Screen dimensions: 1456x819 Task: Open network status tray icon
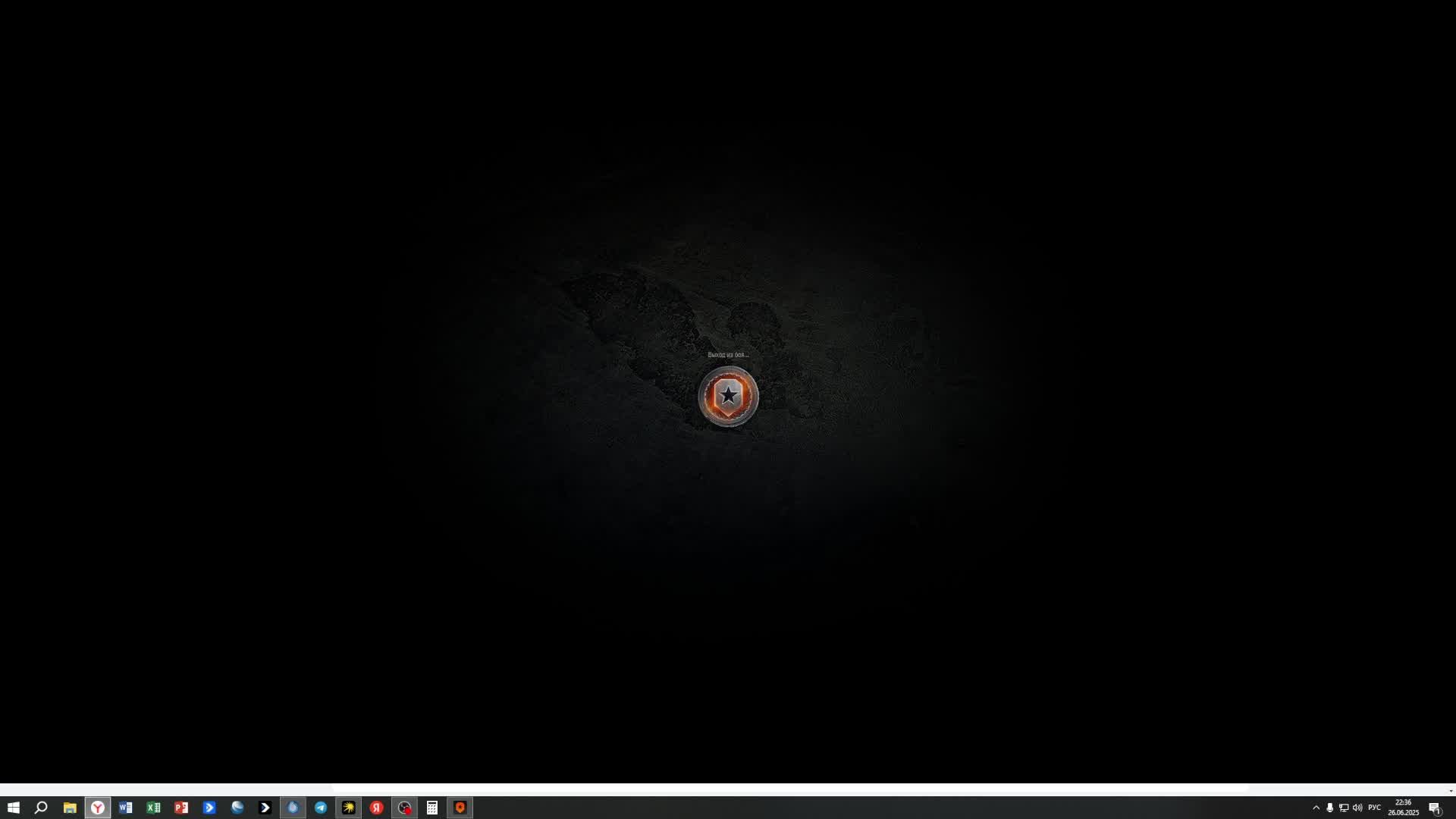pyautogui.click(x=1344, y=808)
